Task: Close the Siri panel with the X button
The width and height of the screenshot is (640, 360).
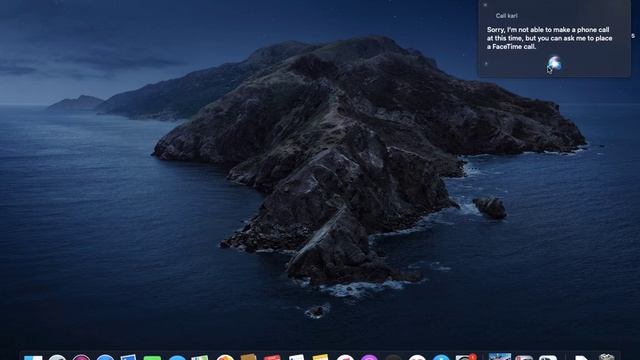Action: [485, 5]
